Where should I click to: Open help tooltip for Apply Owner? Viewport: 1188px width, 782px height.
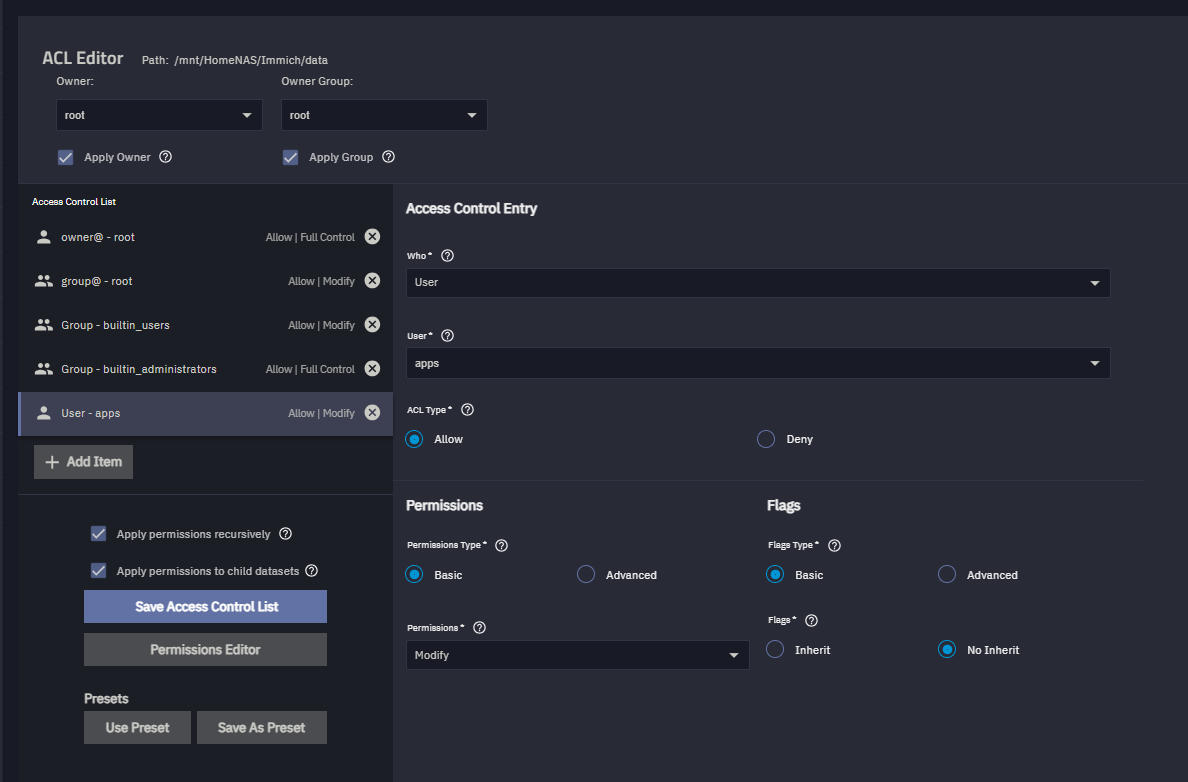pyautogui.click(x=166, y=157)
